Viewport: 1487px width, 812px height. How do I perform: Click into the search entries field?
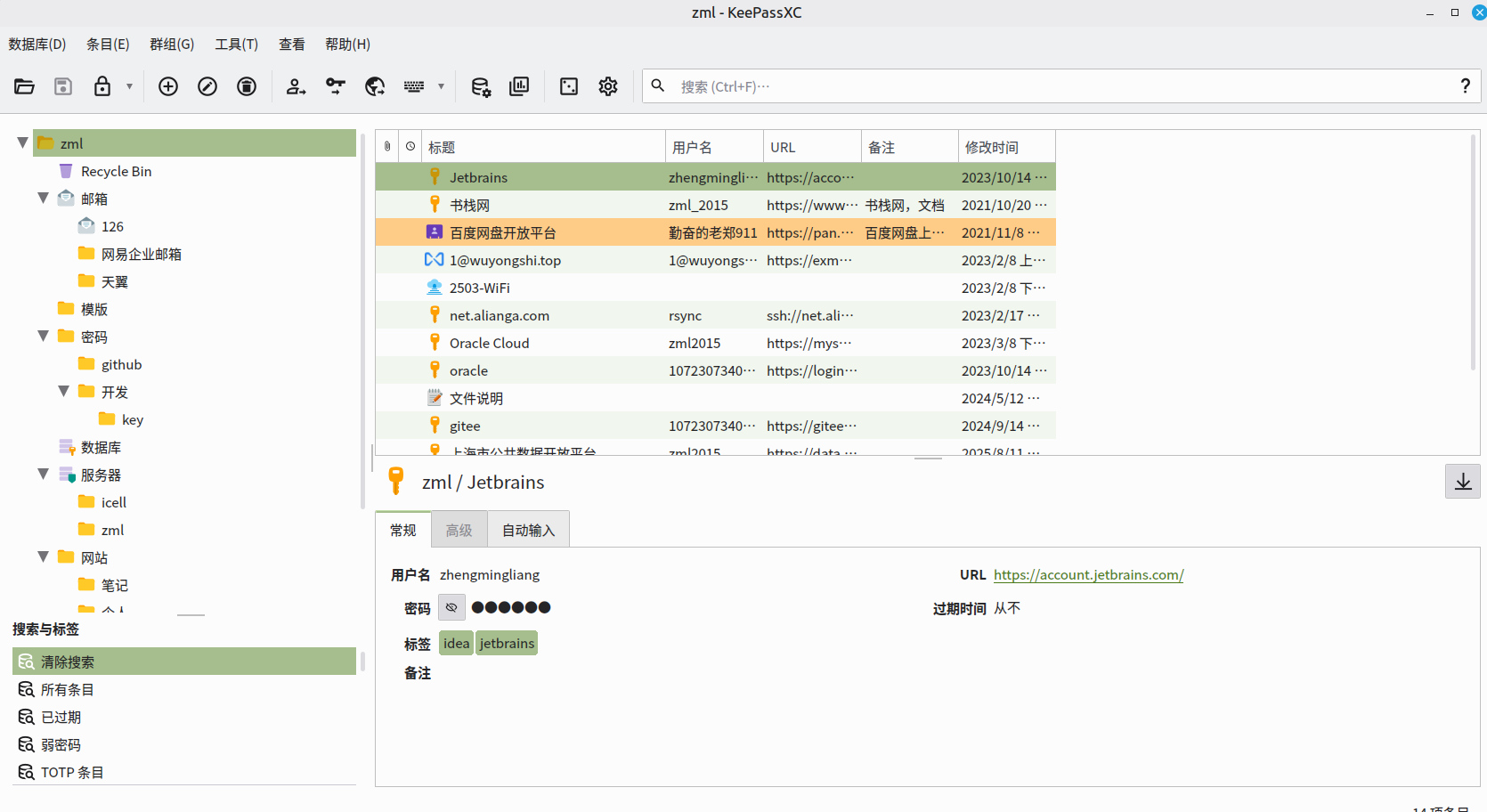1060,86
